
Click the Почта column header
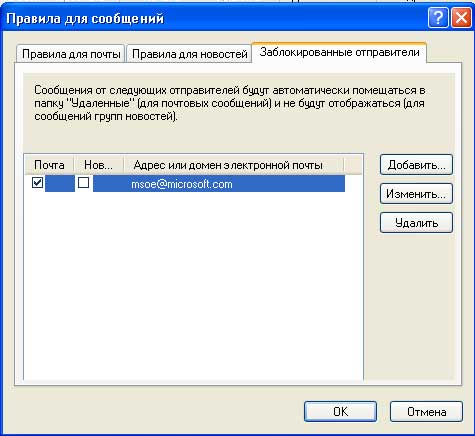click(49, 165)
